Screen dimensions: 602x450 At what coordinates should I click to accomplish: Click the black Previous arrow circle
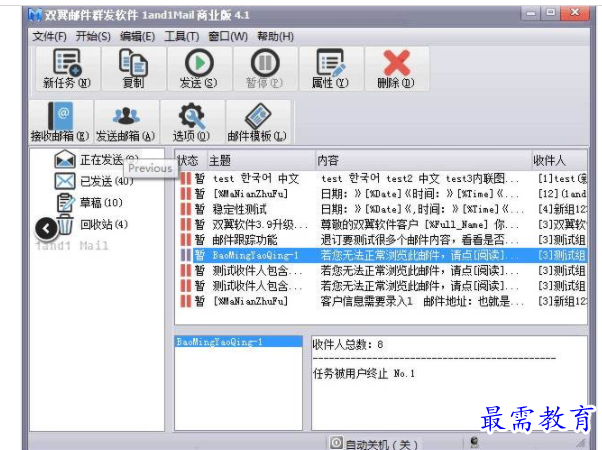coord(46,229)
